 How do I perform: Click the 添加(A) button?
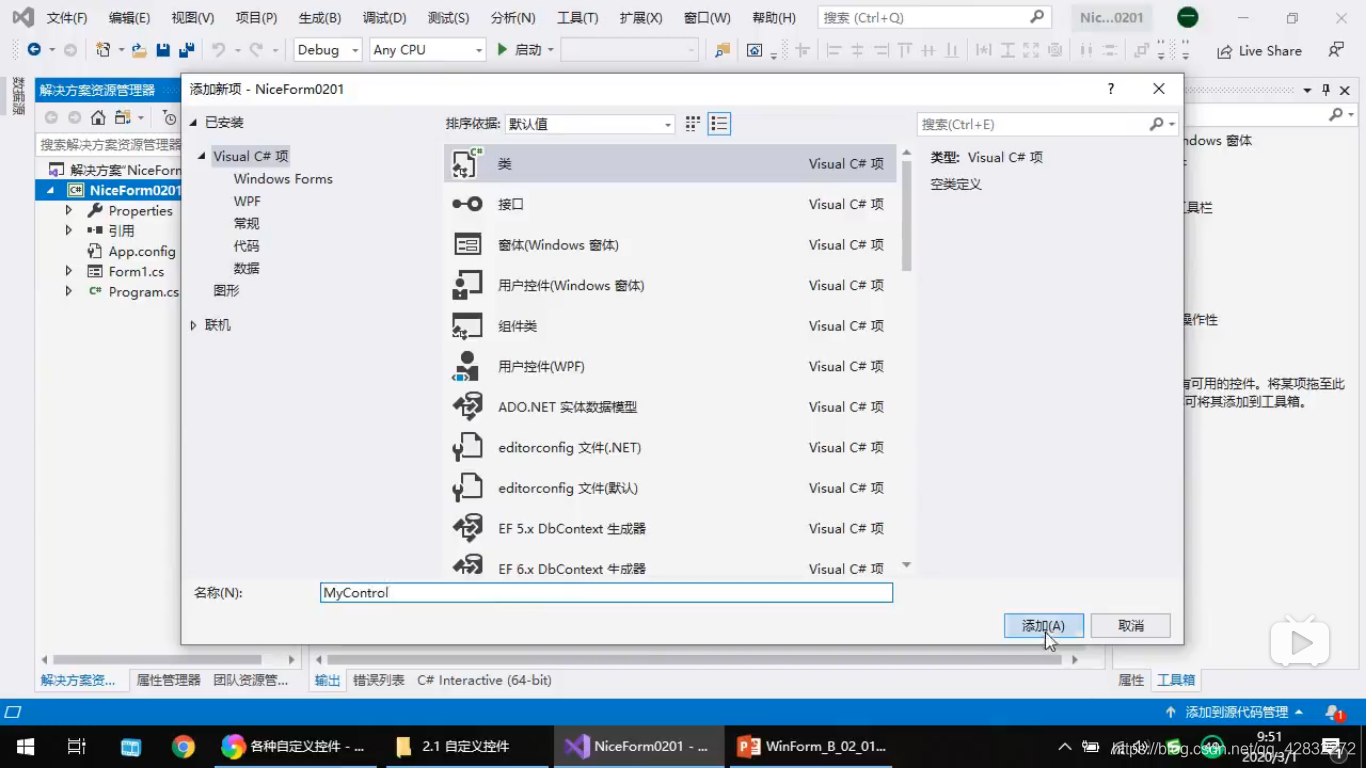pos(1043,625)
